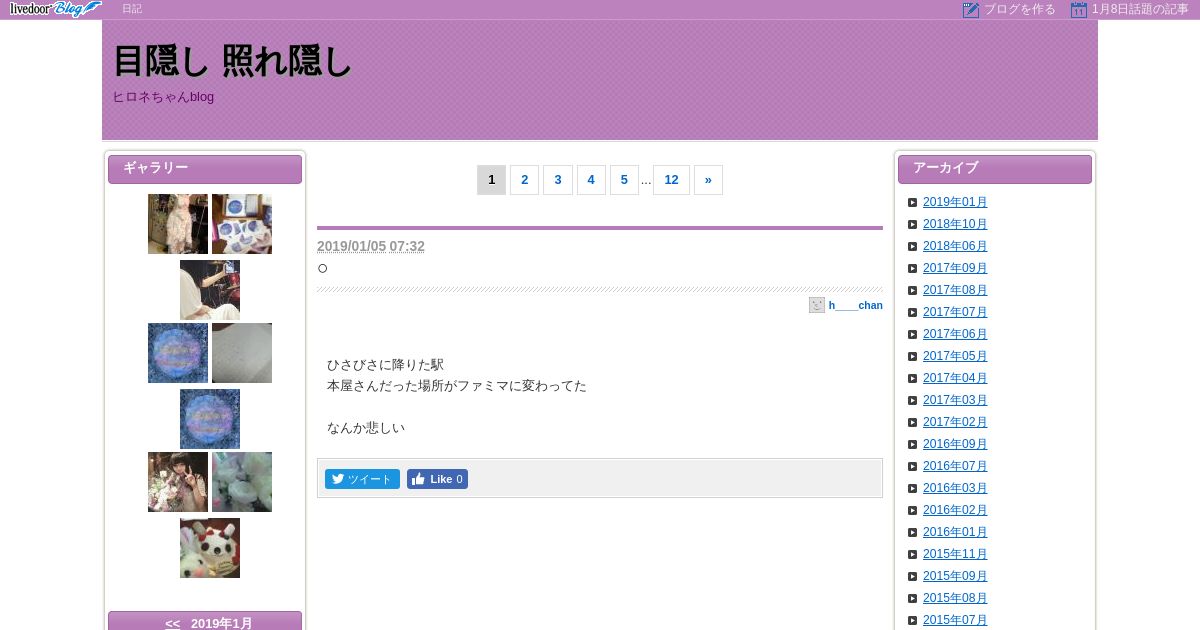The width and height of the screenshot is (1200, 630).
Task: Open the h____chan author link
Action: click(x=855, y=305)
